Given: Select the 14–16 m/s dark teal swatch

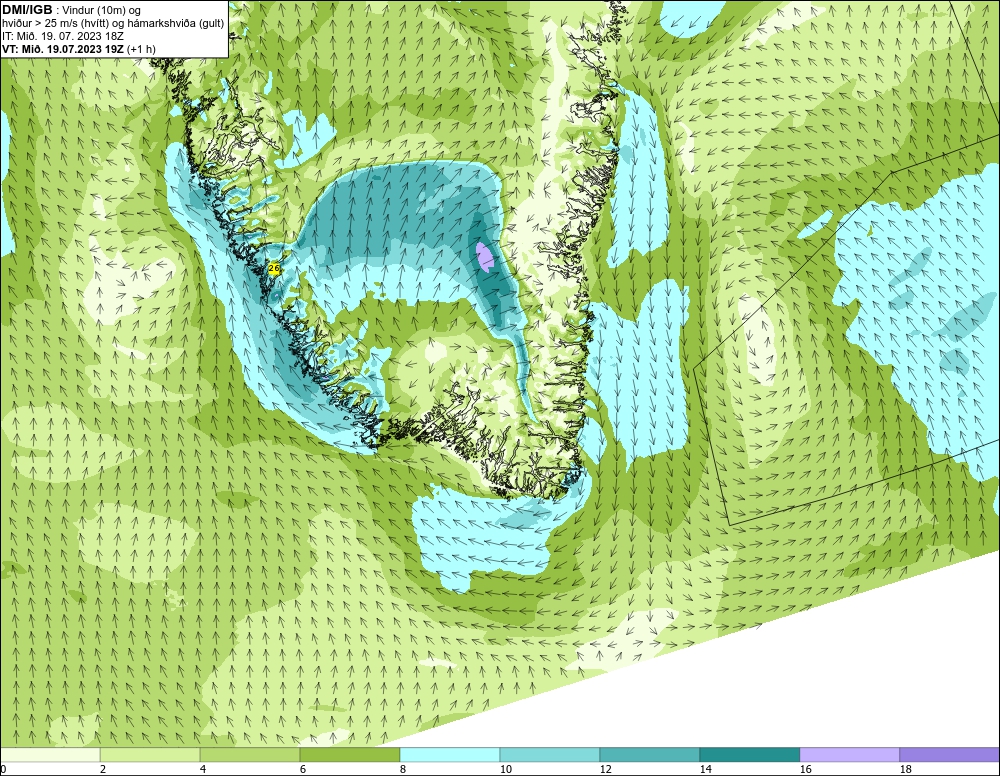Looking at the screenshot, I should tap(750, 755).
